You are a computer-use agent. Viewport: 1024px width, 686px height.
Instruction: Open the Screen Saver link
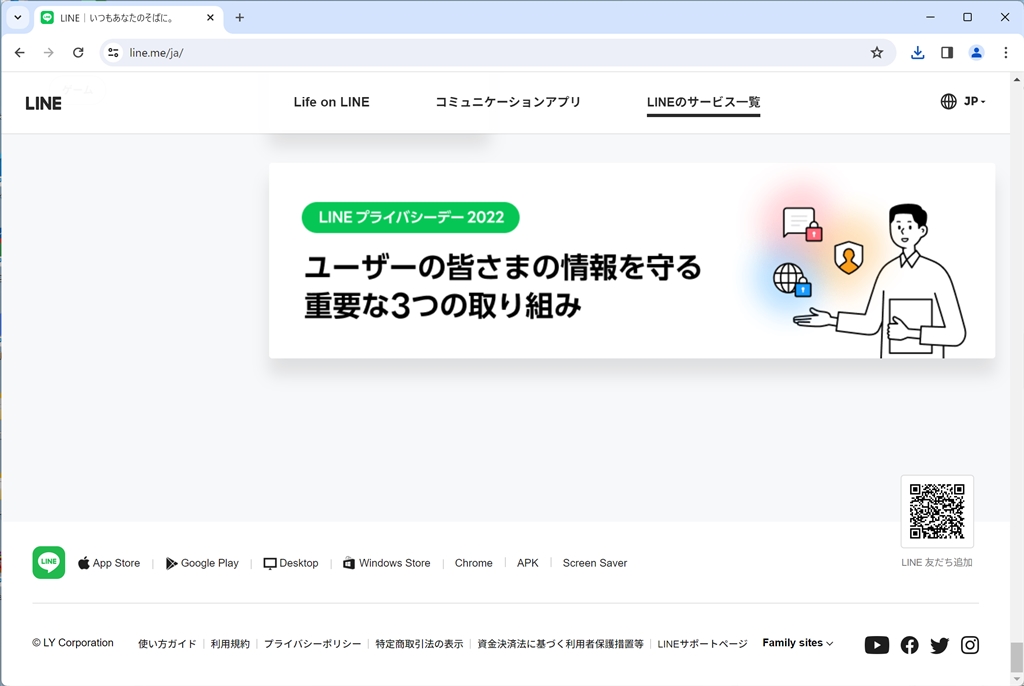[x=595, y=563]
